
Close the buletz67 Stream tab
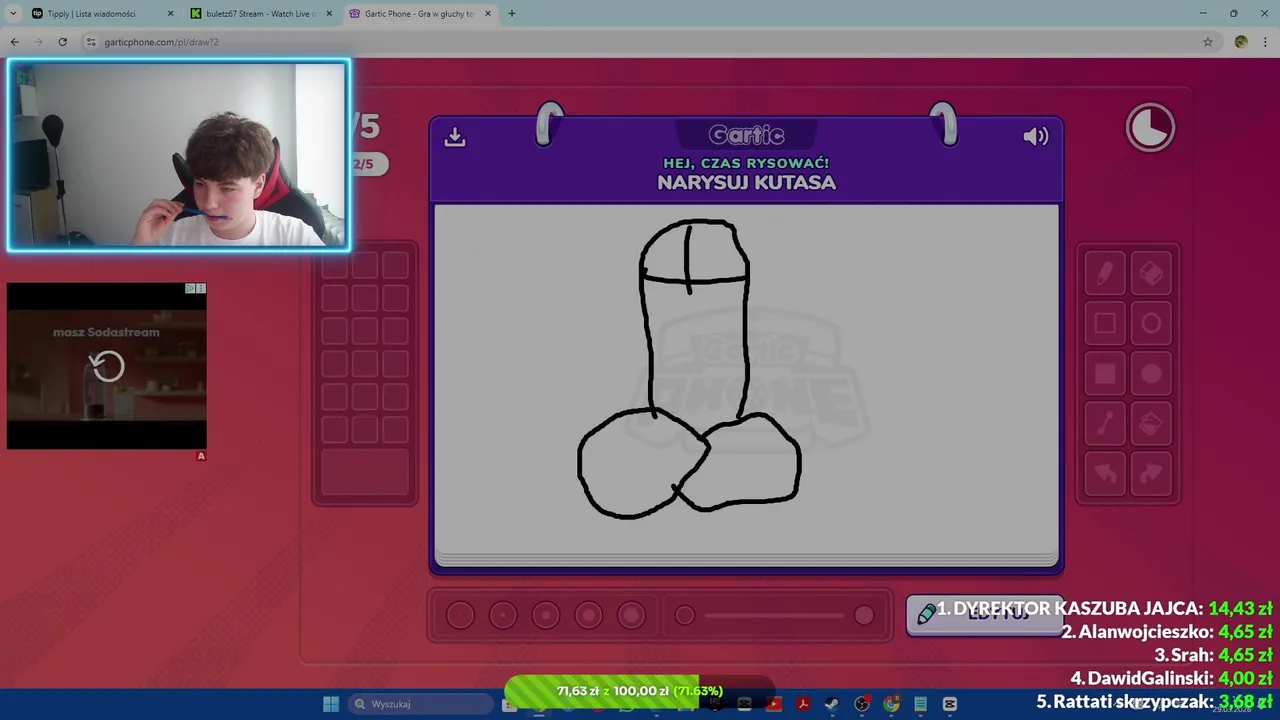pyautogui.click(x=329, y=14)
